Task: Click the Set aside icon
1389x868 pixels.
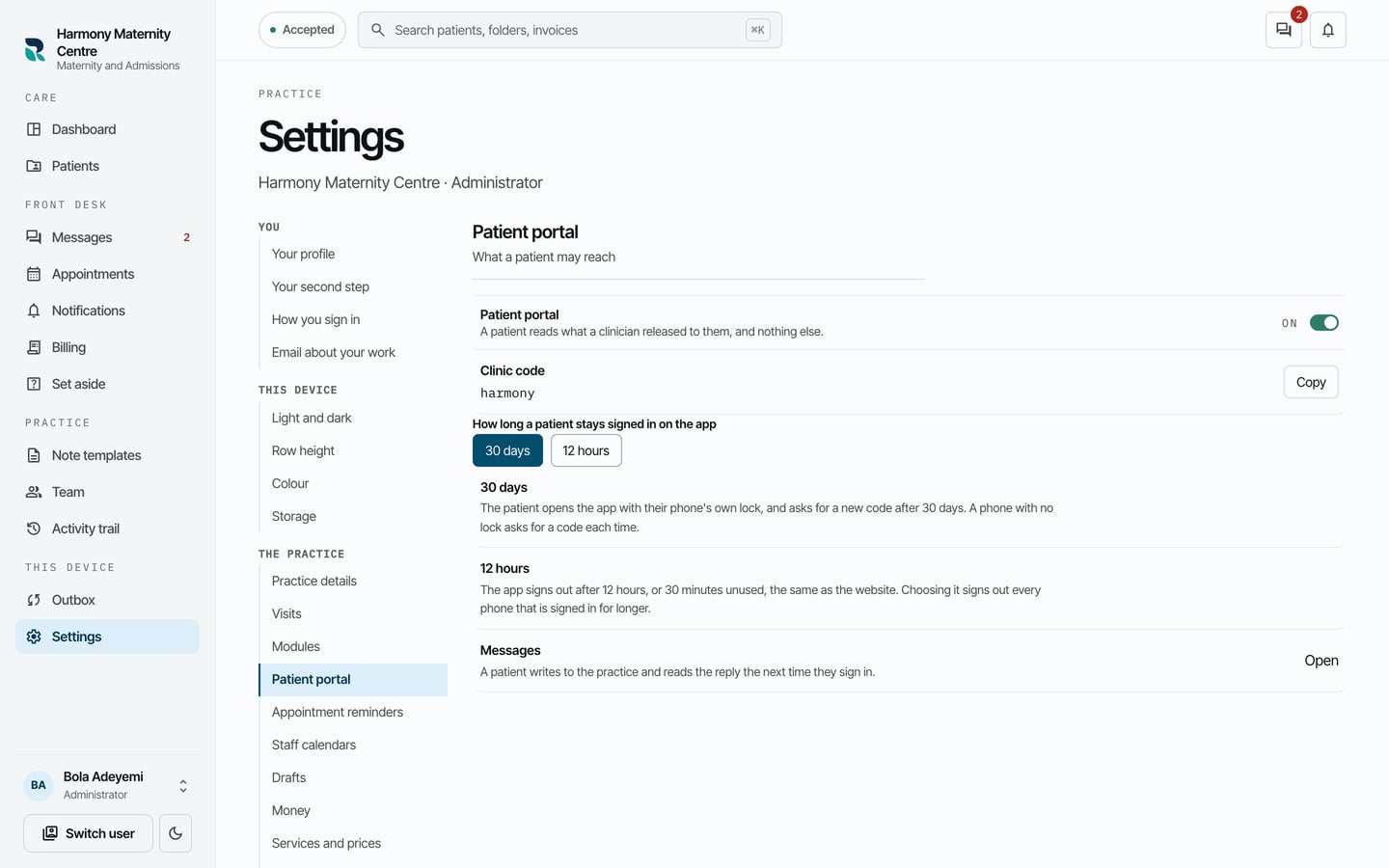Action: 34,384
